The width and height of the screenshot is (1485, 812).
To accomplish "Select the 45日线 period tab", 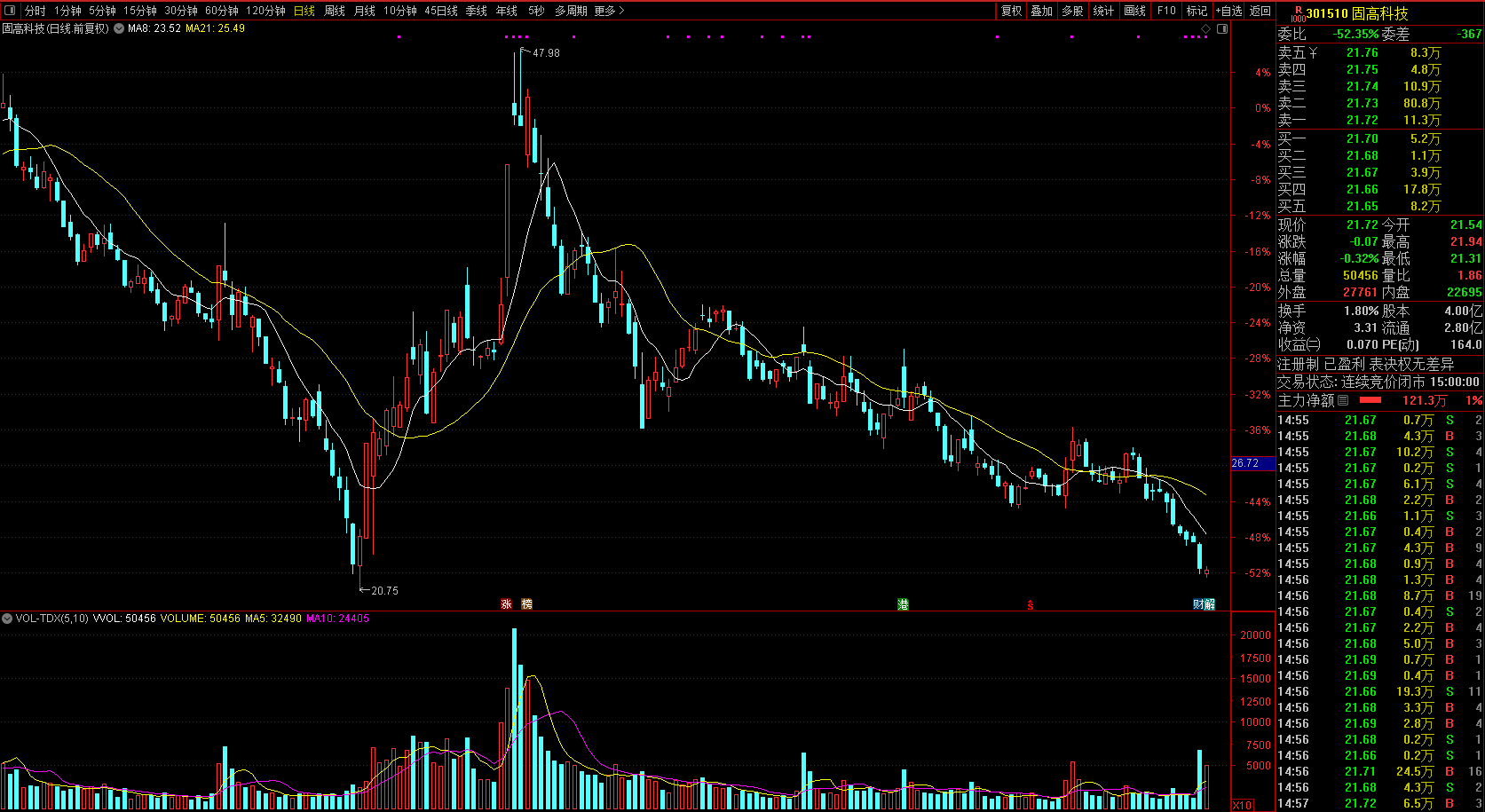I will 441,11.
